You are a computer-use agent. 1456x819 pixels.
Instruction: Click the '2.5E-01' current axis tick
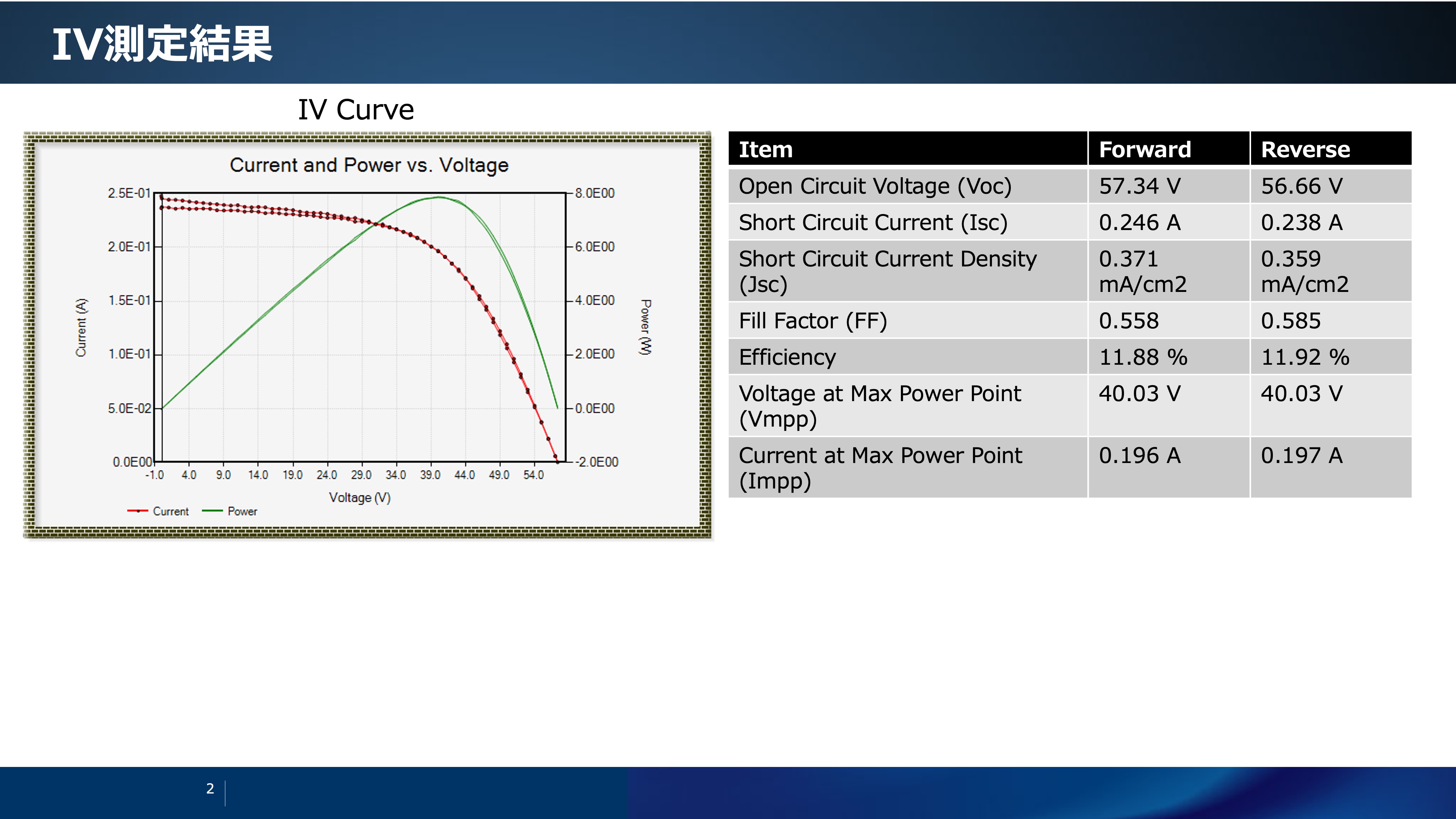130,193
